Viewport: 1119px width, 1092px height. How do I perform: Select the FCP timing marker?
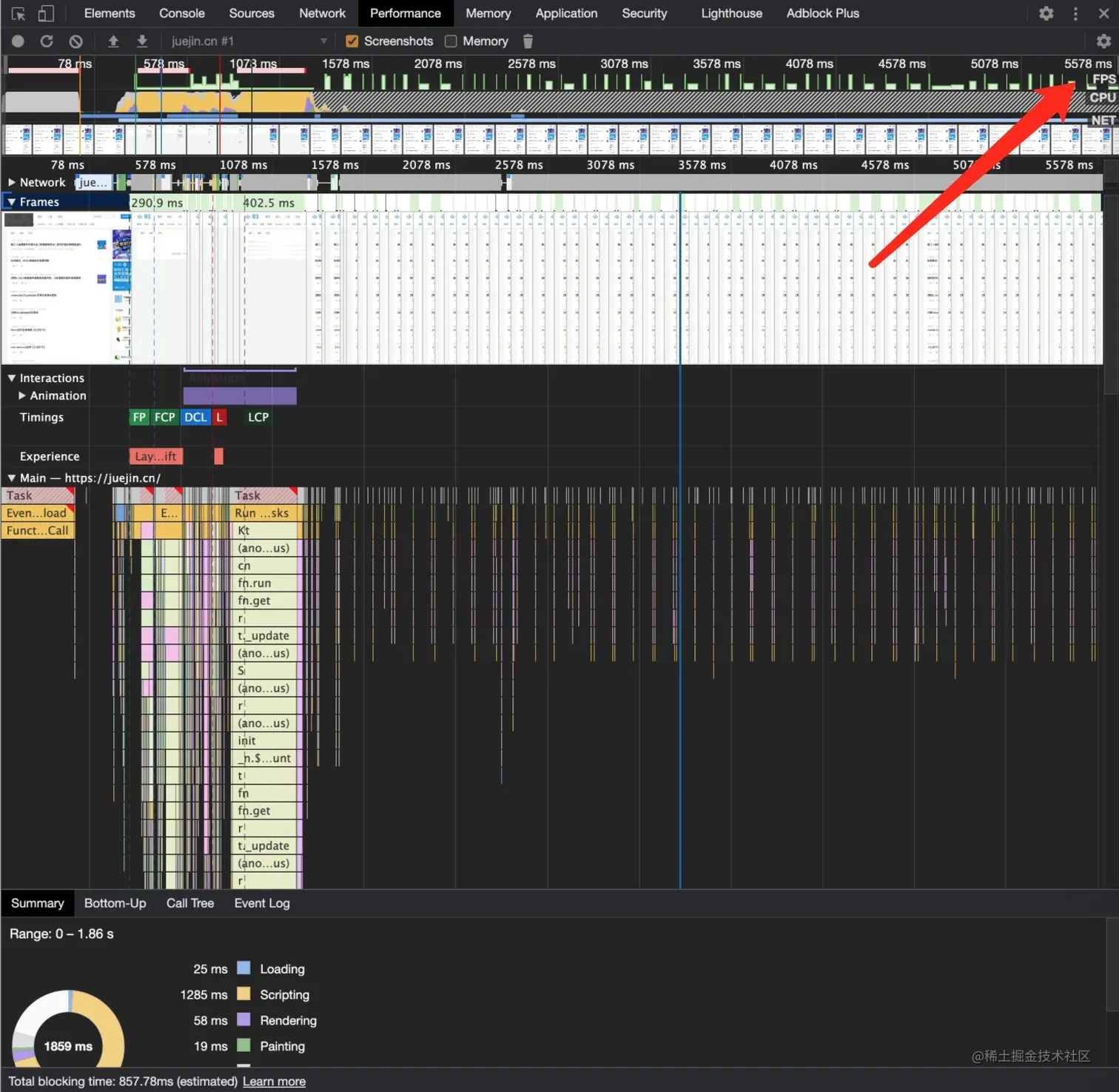pyautogui.click(x=165, y=418)
